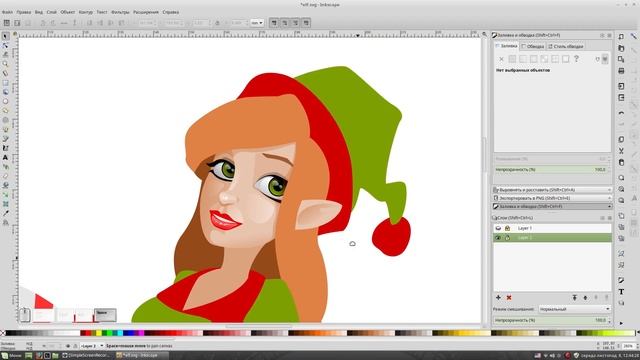Click the Import icon in the right command bar

pyautogui.click(x=621, y=86)
